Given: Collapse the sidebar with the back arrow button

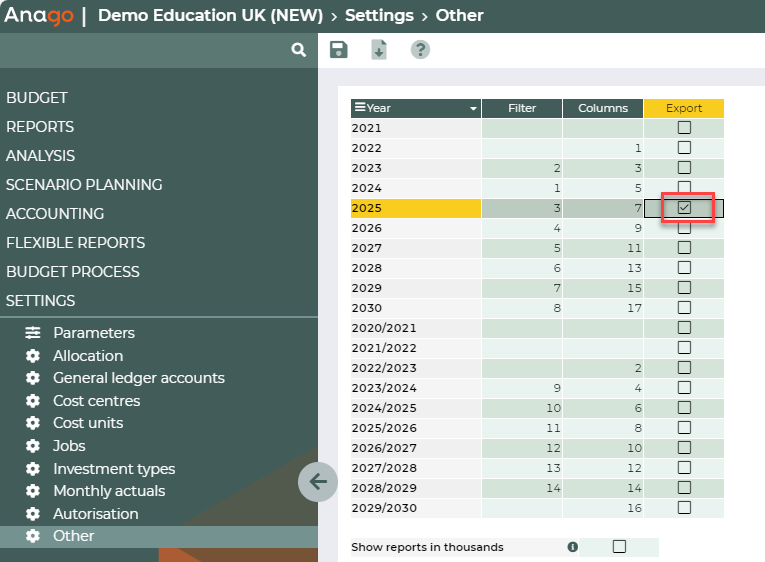Looking at the screenshot, I should pyautogui.click(x=318, y=482).
